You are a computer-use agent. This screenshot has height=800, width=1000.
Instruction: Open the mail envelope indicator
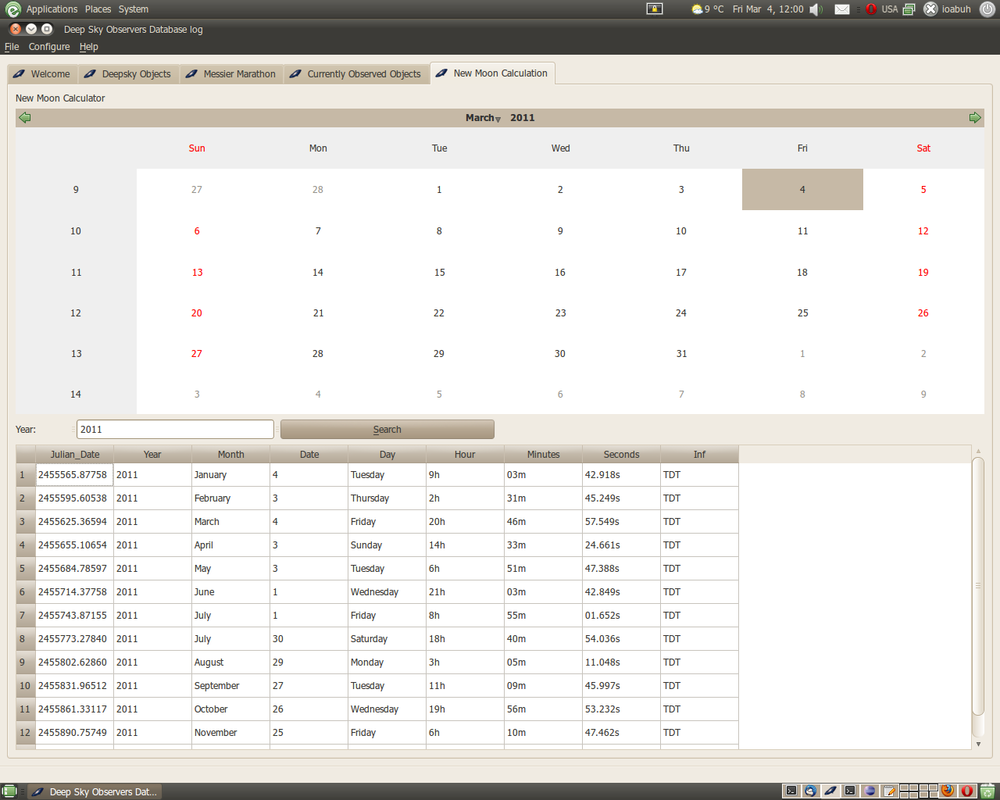(842, 9)
